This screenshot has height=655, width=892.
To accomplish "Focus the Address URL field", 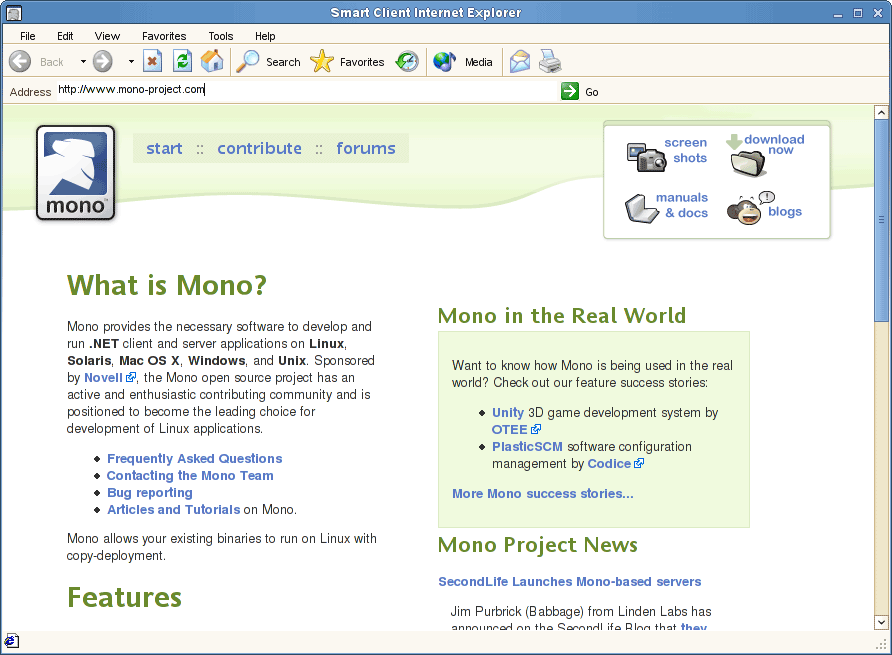I will 307,90.
